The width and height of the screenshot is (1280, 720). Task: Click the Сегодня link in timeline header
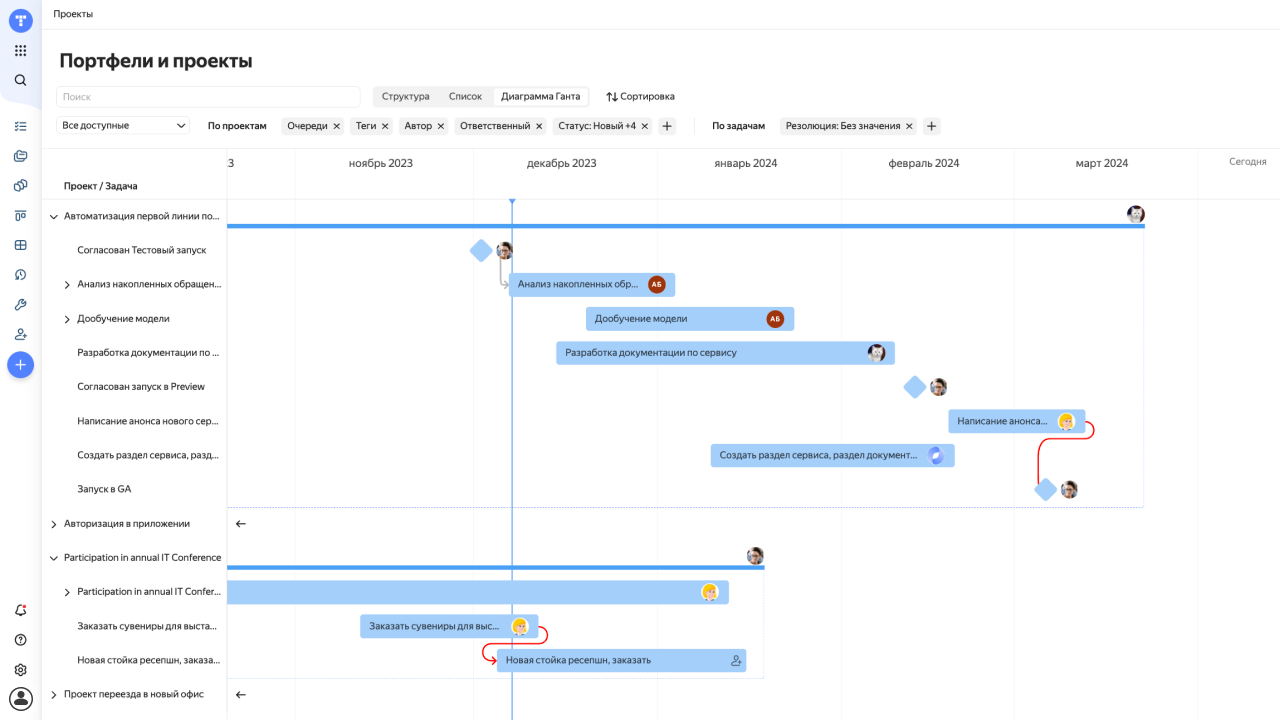point(1247,162)
